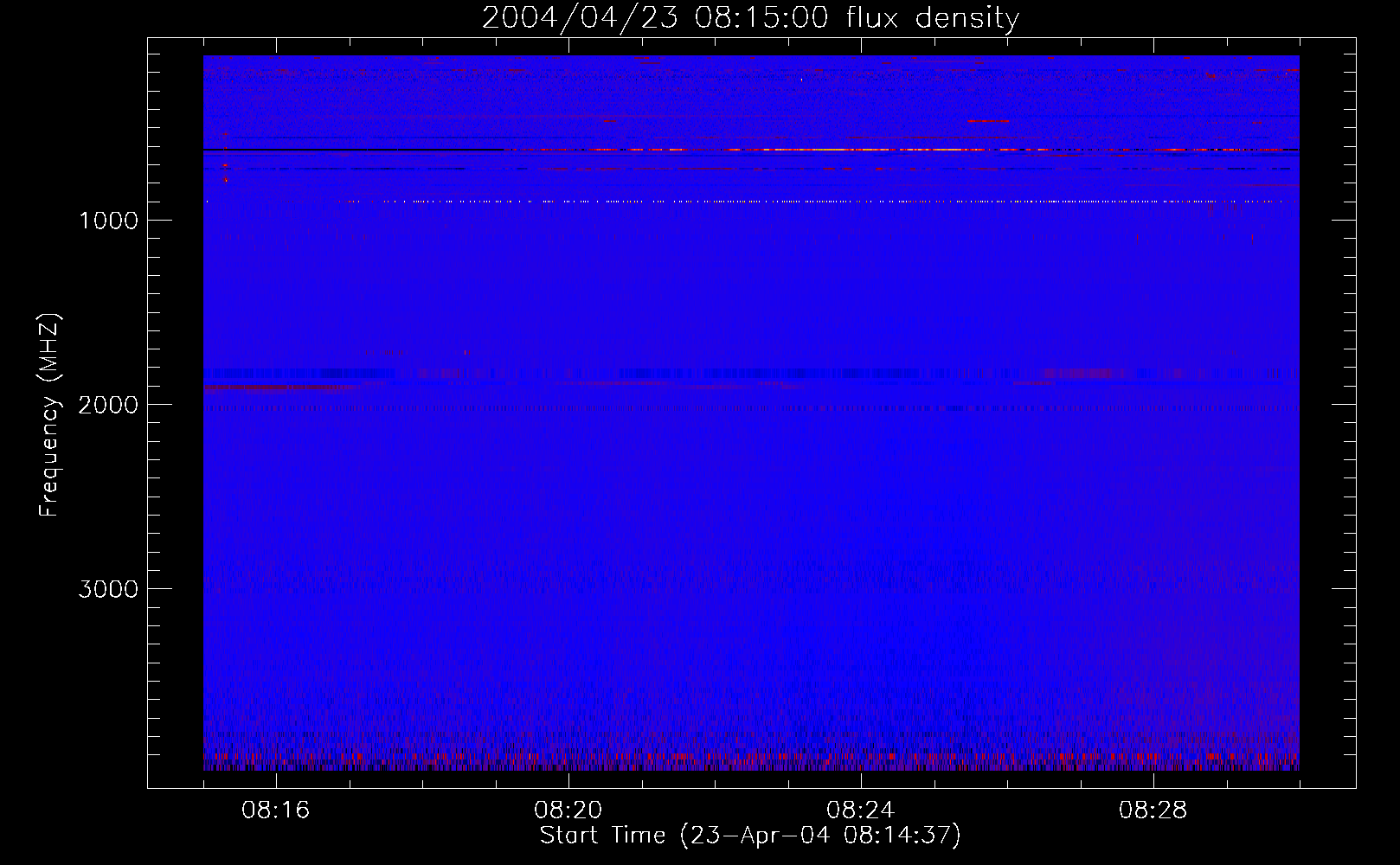Select the 'Start Time (23-Apr-04 08:14:37)' label
1400x865 pixels.
point(750,836)
